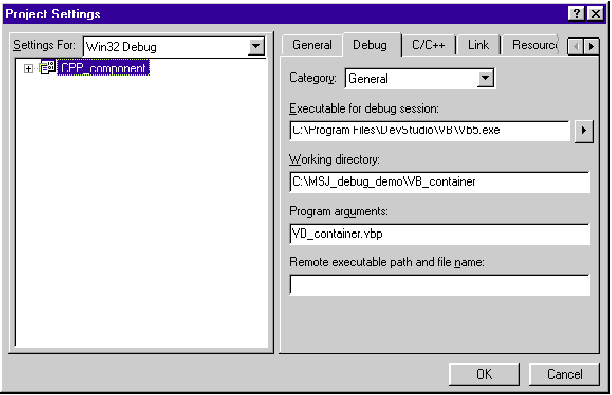Click Remote executable path field
Image resolution: width=612 pixels, height=395 pixels.
tap(439, 285)
